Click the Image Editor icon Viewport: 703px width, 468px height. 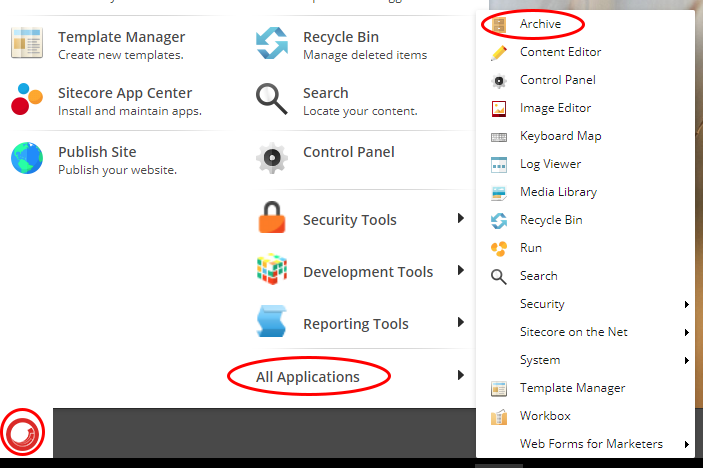(x=499, y=108)
